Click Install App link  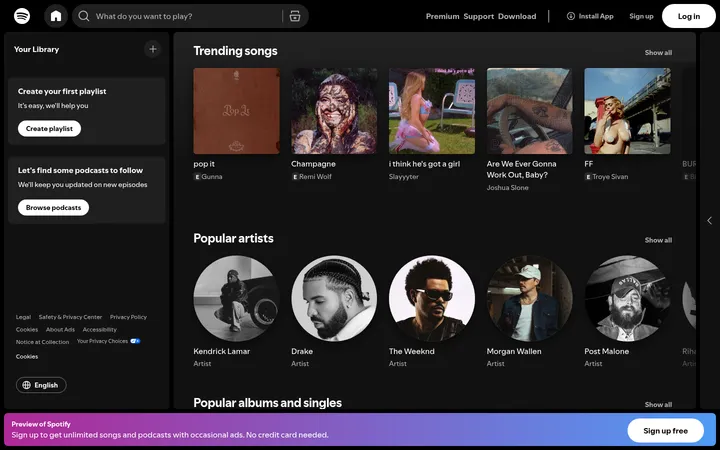tap(591, 16)
